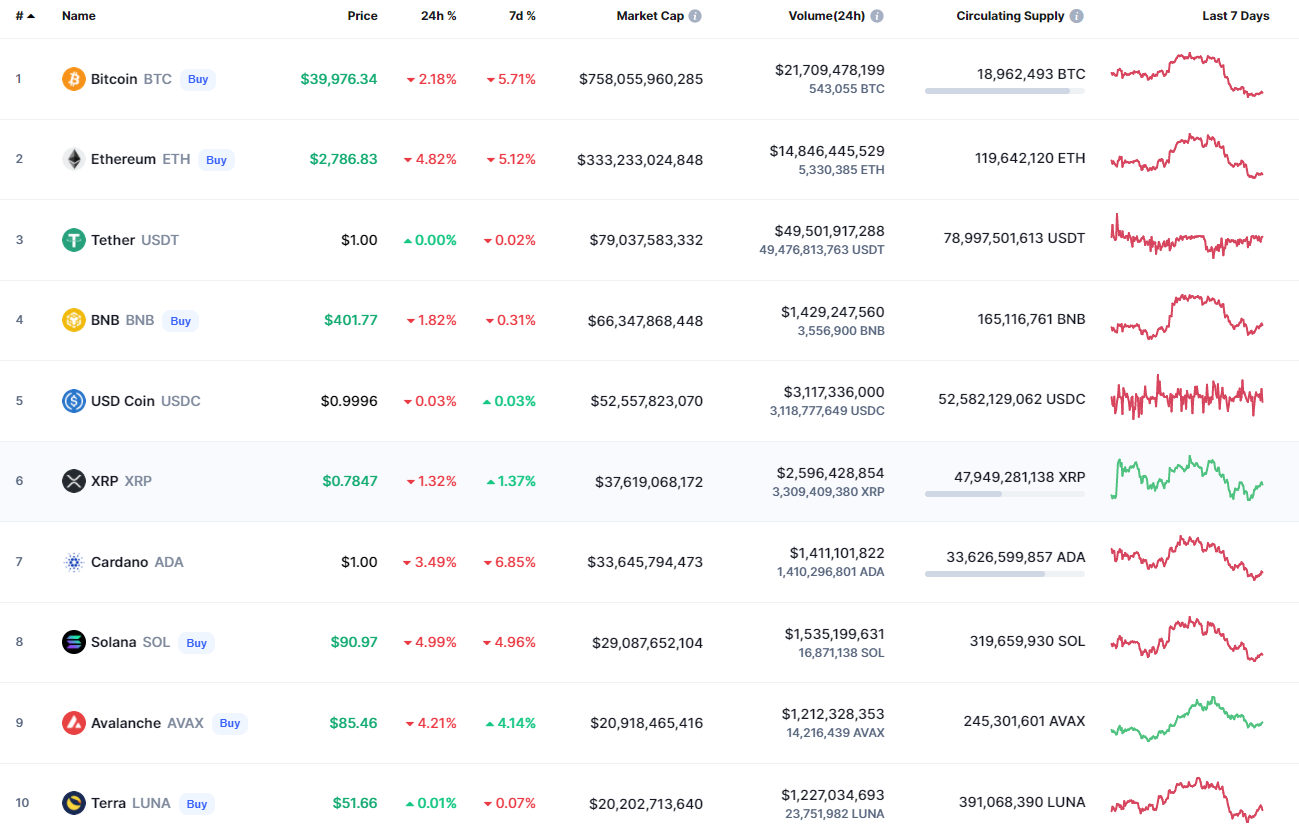
Task: Open the USD Coin name link
Action: click(x=122, y=401)
